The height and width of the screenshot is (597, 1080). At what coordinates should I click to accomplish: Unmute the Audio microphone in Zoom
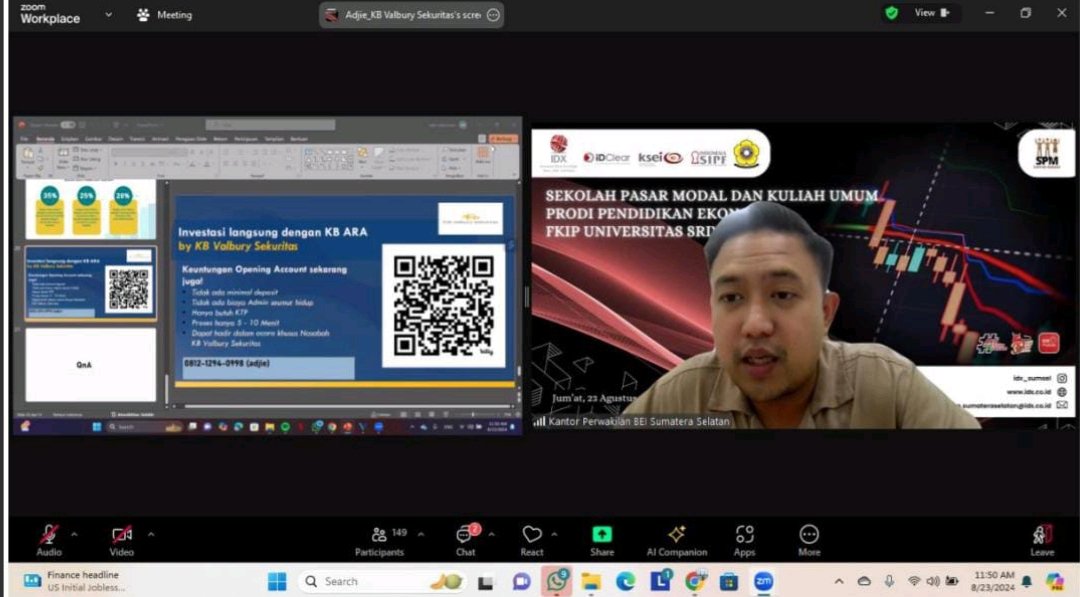[48, 535]
